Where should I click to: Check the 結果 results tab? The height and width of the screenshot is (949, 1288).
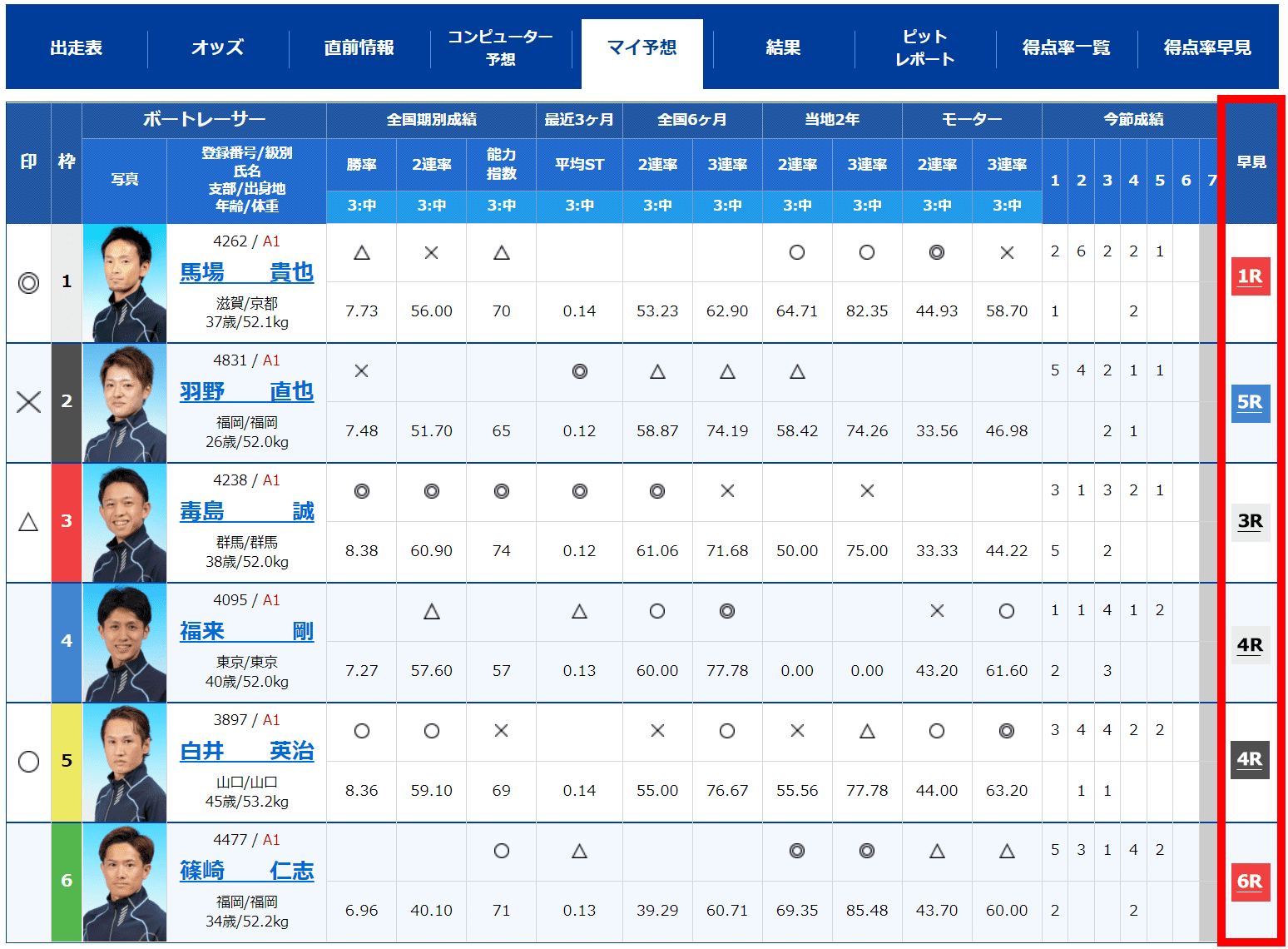coord(783,47)
